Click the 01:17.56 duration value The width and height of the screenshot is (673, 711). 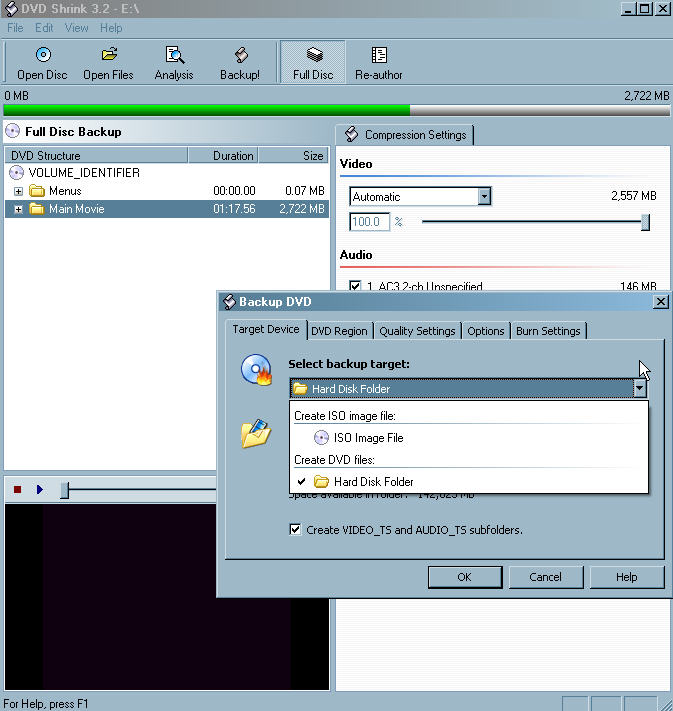(x=234, y=209)
